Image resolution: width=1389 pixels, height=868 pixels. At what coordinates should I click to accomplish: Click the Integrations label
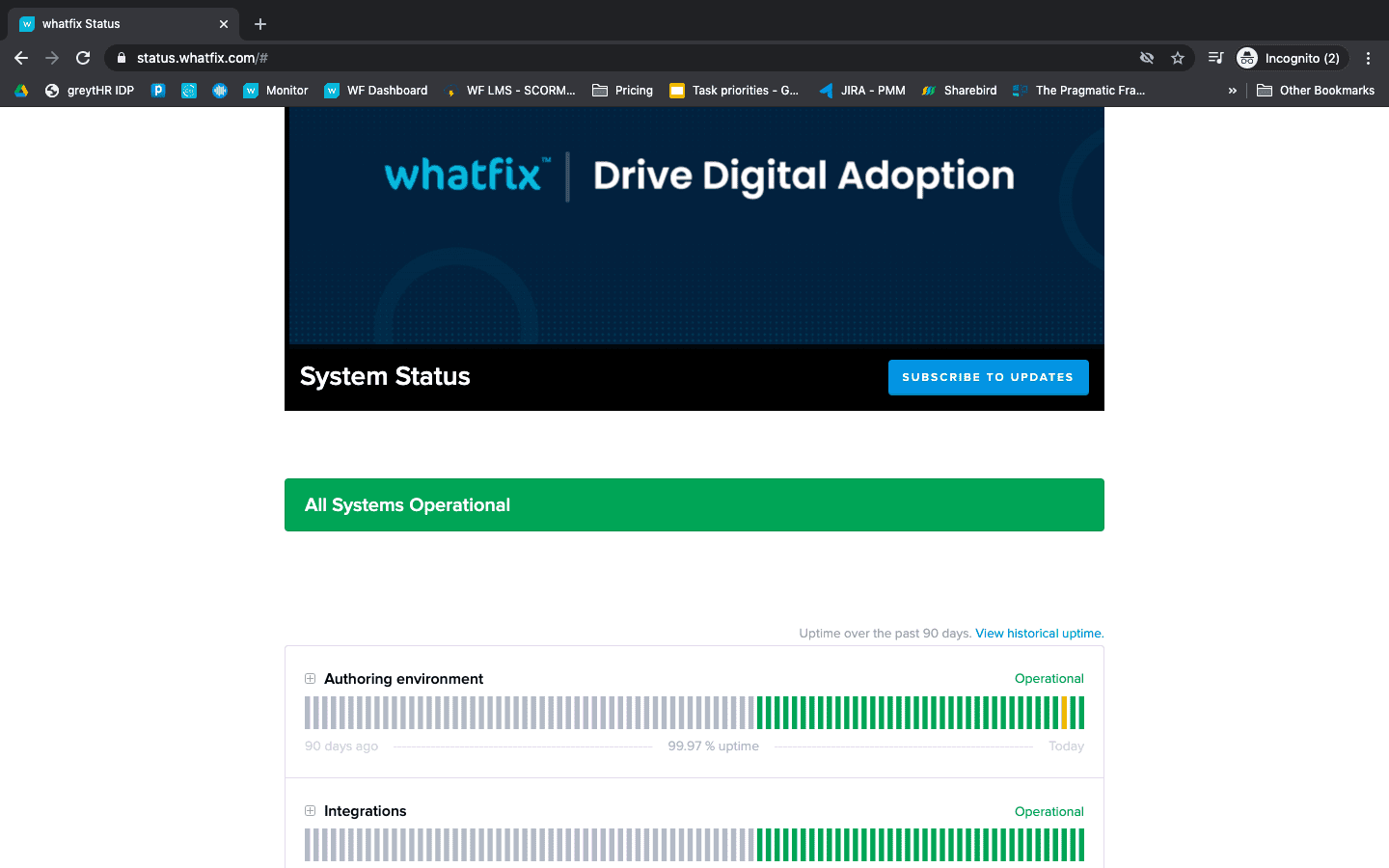(365, 811)
